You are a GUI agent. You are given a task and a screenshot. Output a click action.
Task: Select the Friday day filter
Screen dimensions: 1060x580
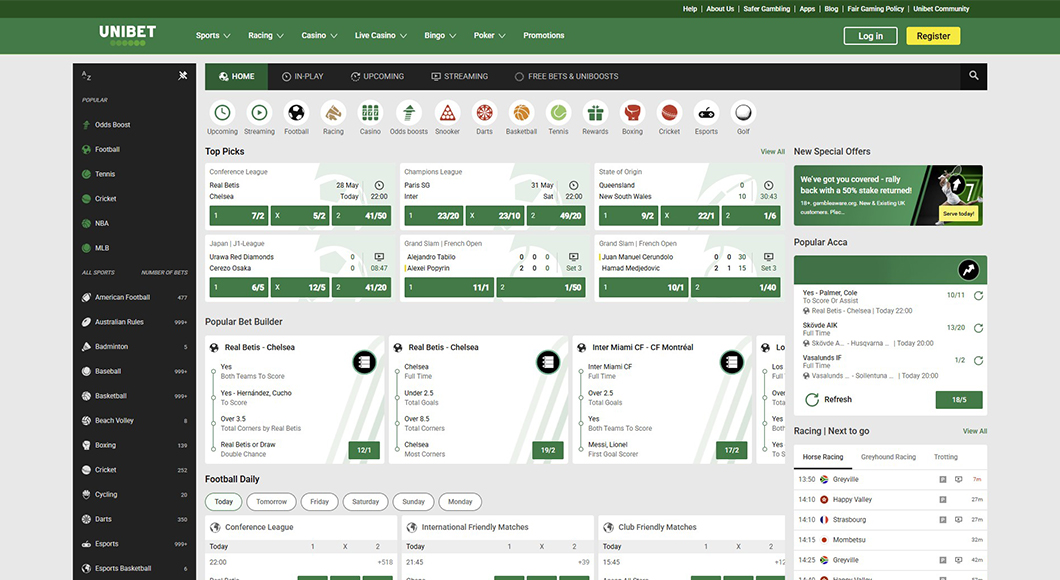click(x=319, y=502)
